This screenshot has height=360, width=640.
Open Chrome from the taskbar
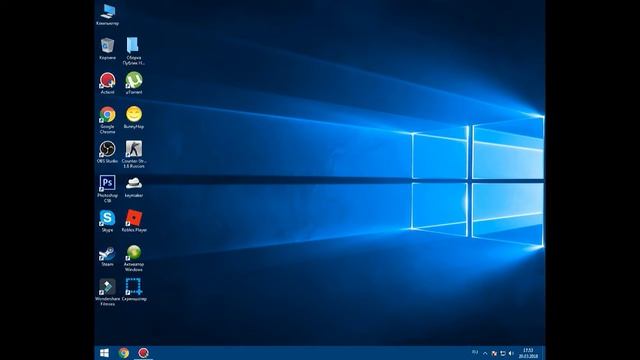pos(124,353)
